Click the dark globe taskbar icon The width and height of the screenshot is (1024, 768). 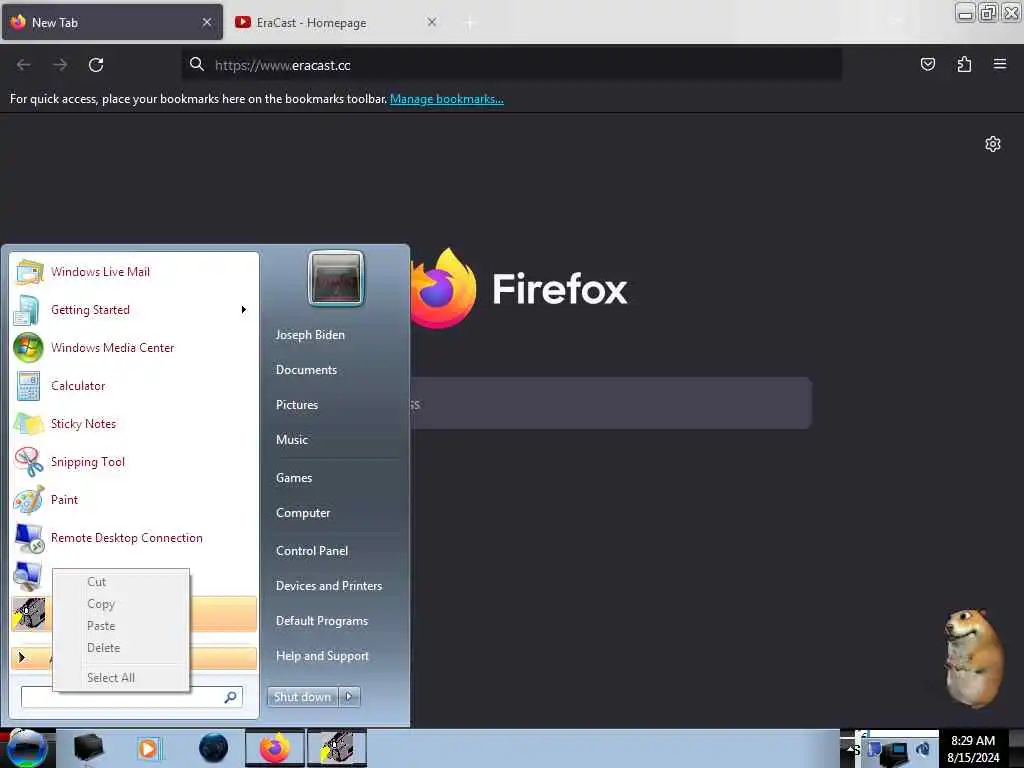pos(214,748)
